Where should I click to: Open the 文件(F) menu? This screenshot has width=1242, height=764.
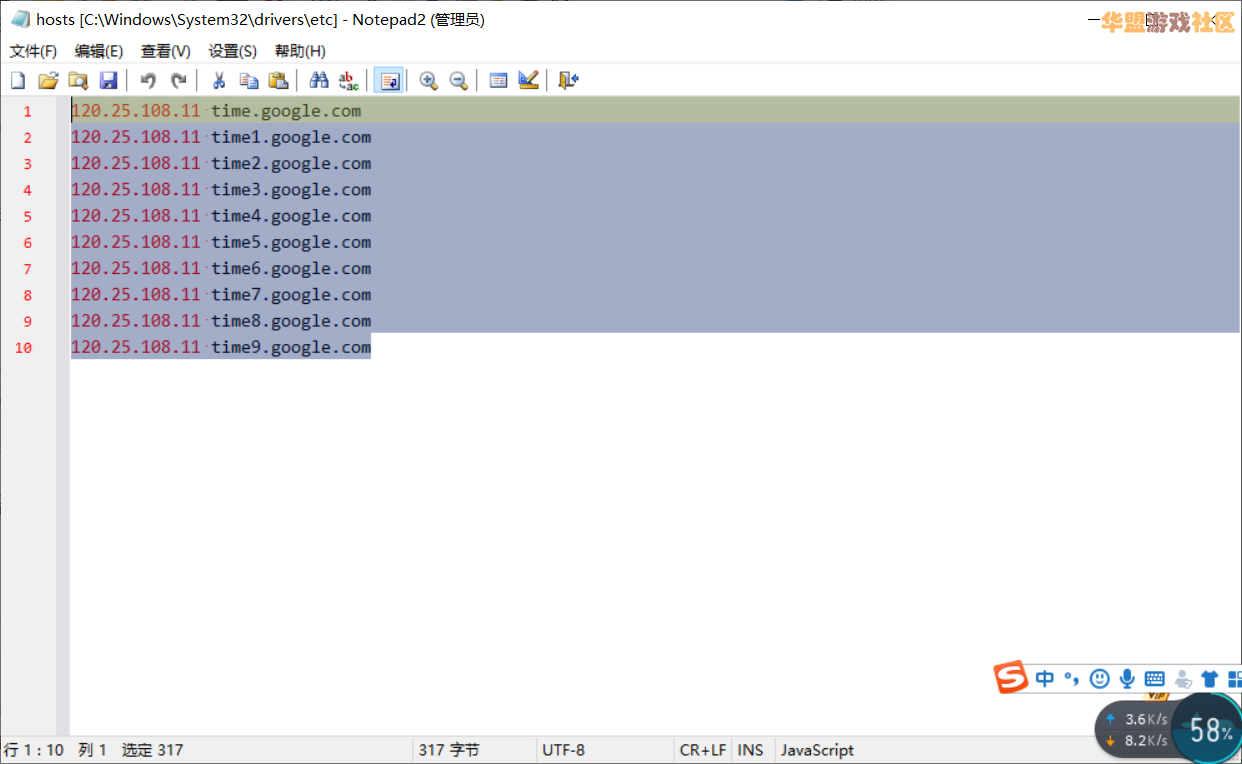(x=33, y=51)
